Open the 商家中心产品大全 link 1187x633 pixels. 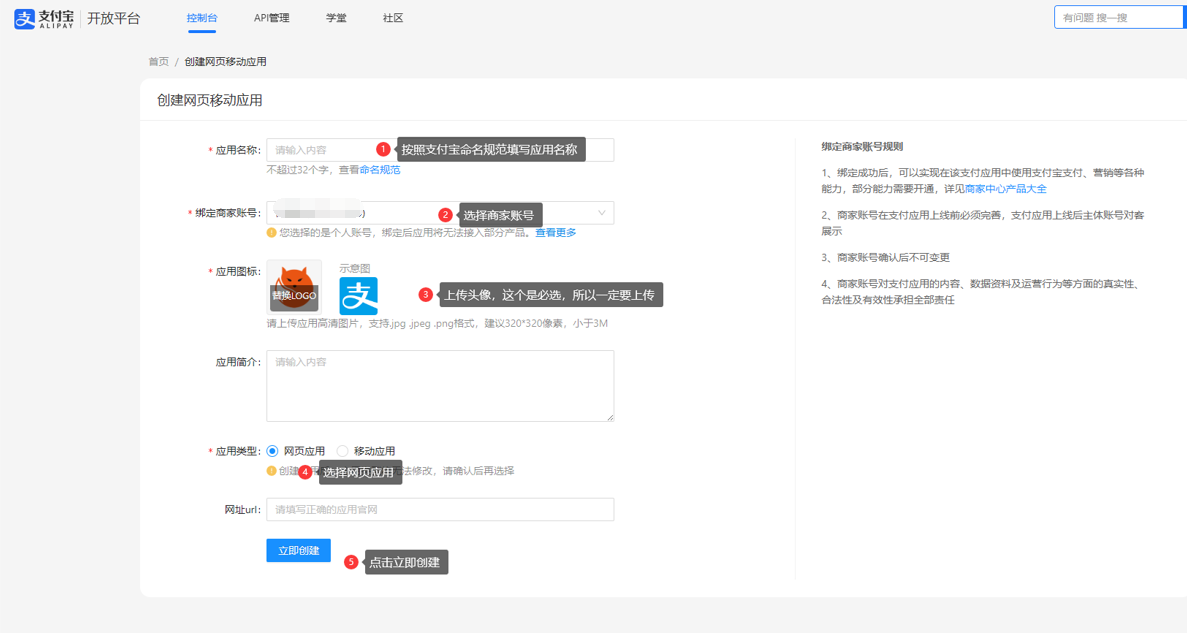1006,189
